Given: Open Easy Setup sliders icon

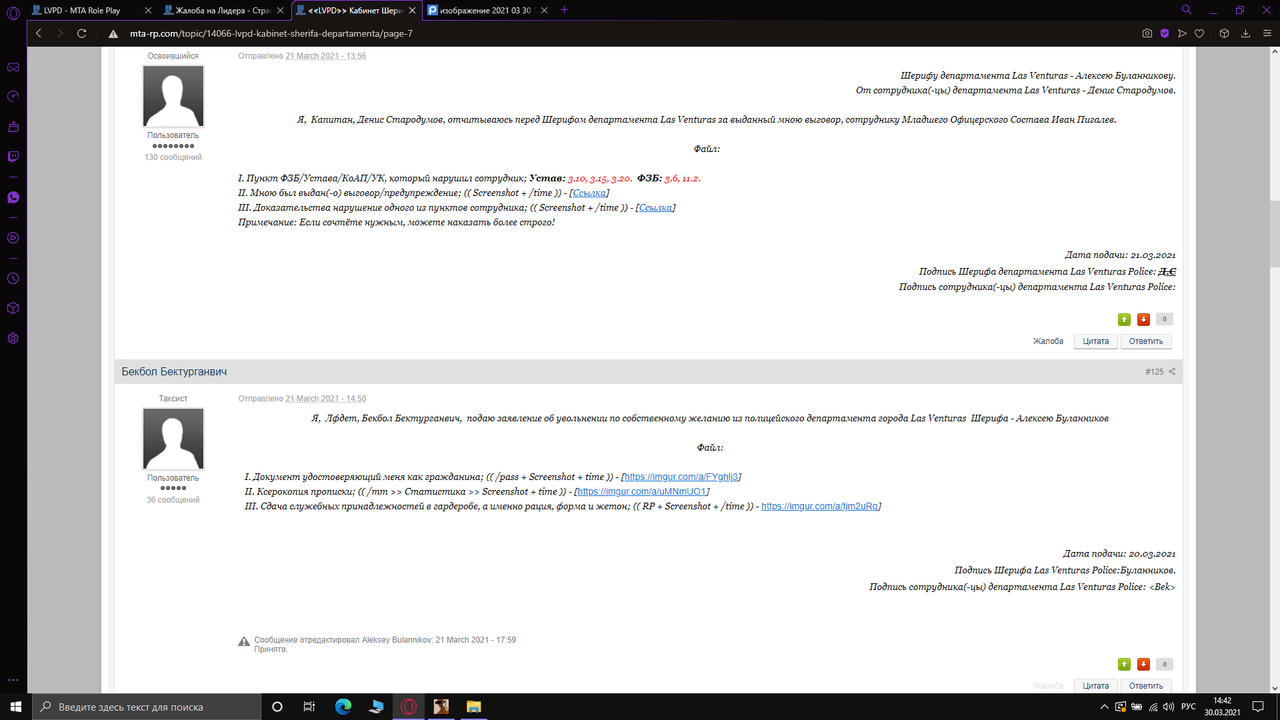Looking at the screenshot, I should [1268, 33].
